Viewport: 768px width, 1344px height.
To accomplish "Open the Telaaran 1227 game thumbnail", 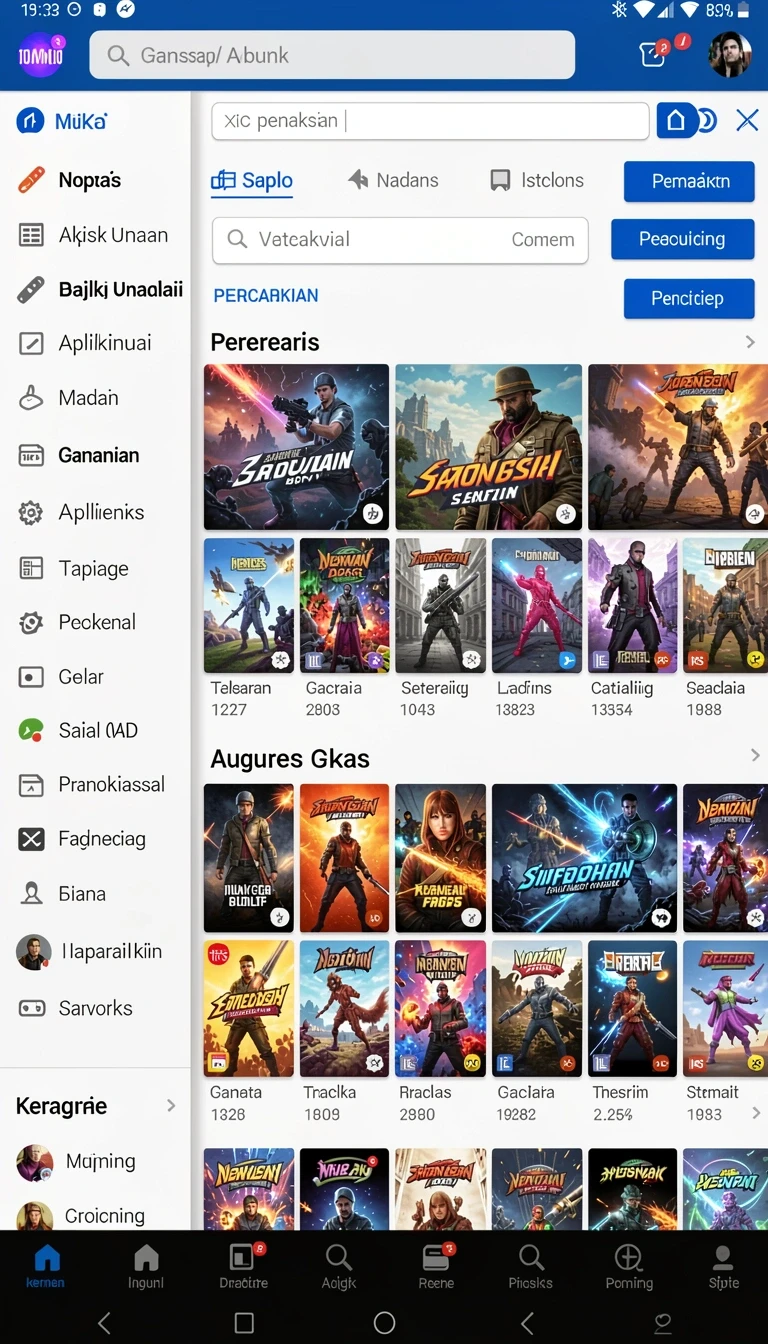I will tap(249, 605).
